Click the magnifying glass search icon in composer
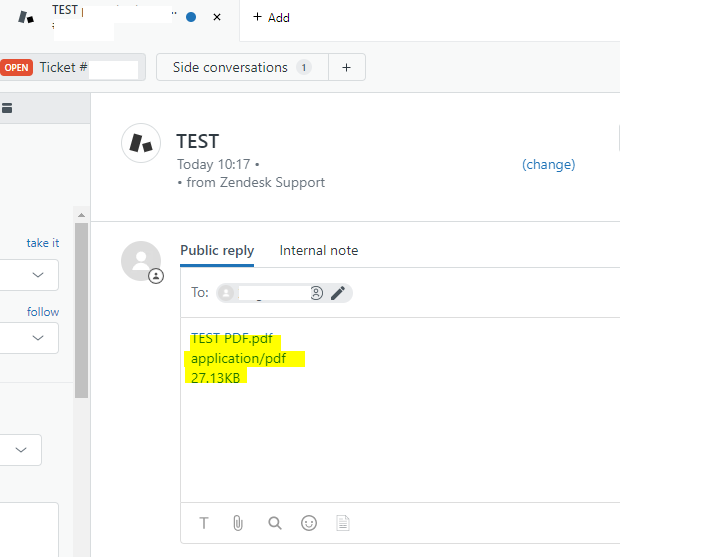This screenshot has width=704, height=557. click(x=275, y=523)
